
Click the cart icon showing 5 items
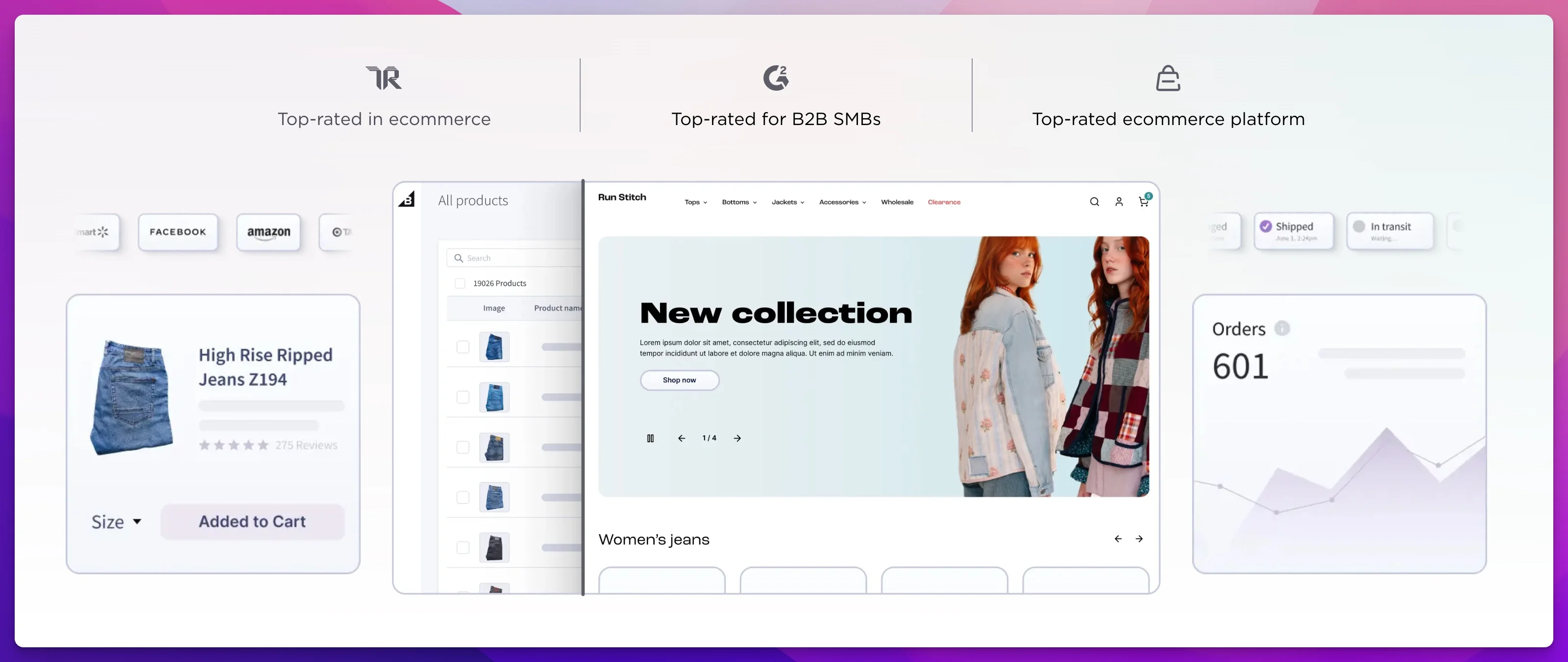click(x=1143, y=201)
